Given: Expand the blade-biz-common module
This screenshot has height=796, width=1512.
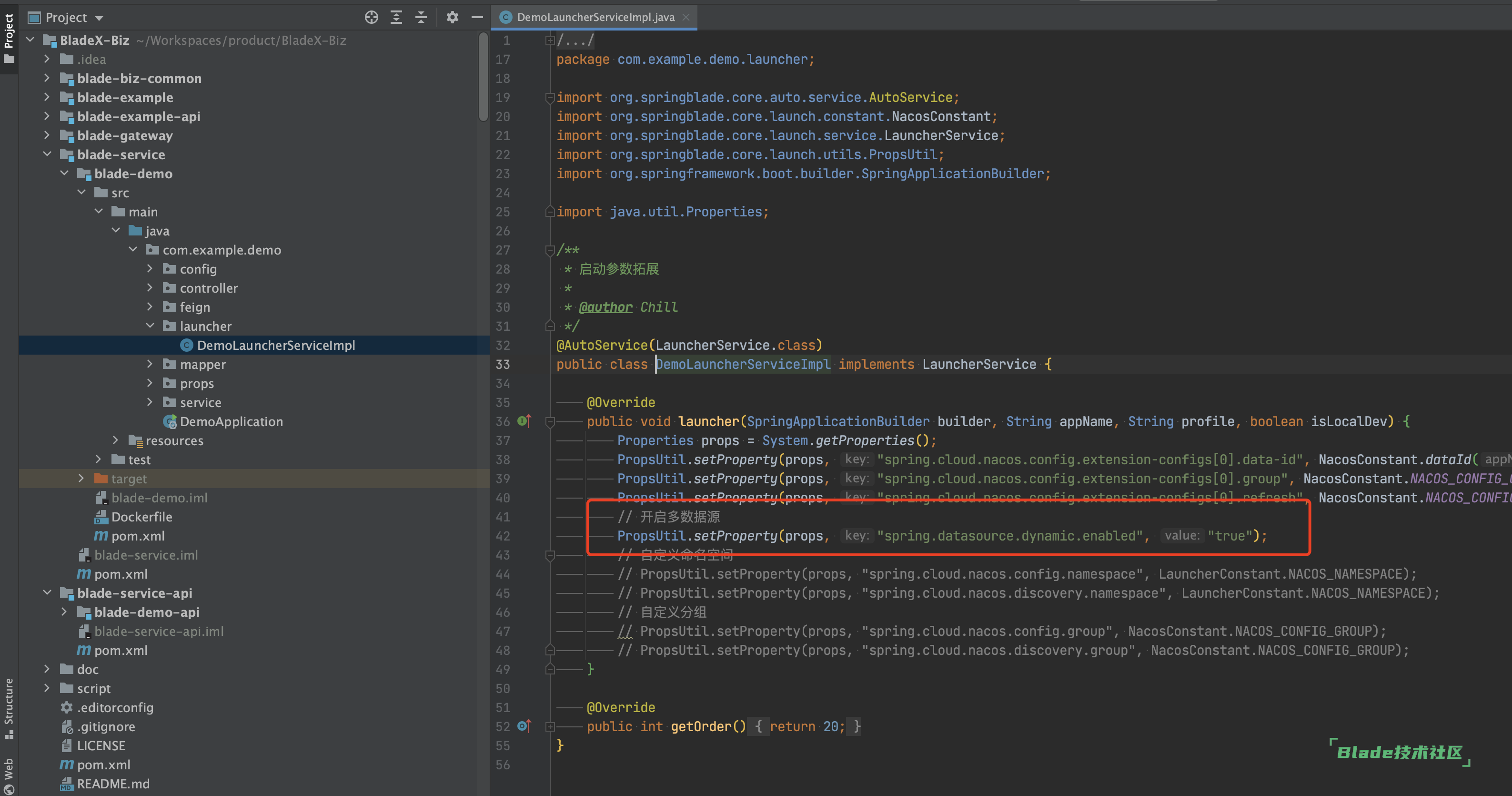Looking at the screenshot, I should 47,78.
